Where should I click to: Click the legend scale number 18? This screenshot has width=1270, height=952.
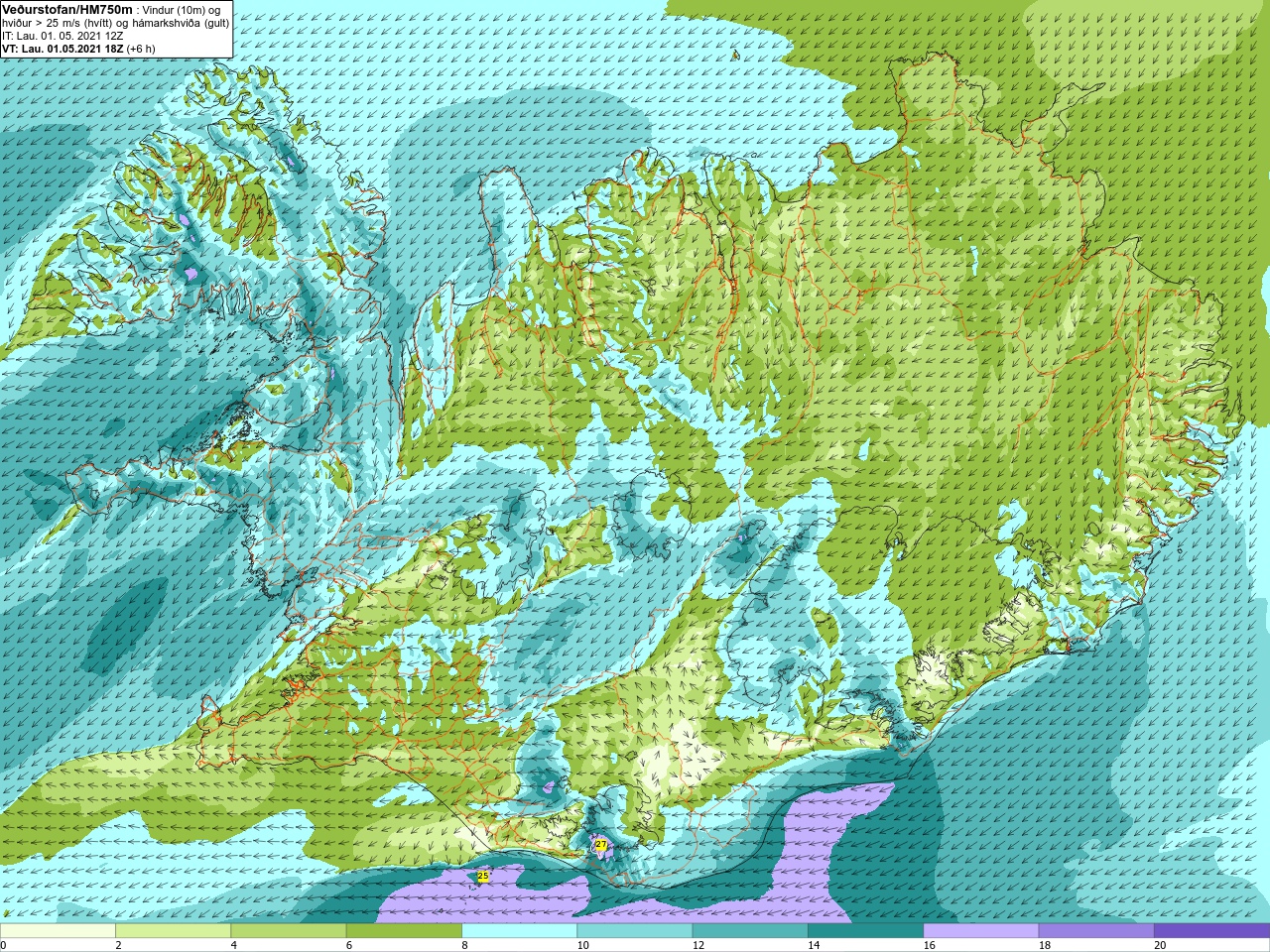[x=1045, y=945]
